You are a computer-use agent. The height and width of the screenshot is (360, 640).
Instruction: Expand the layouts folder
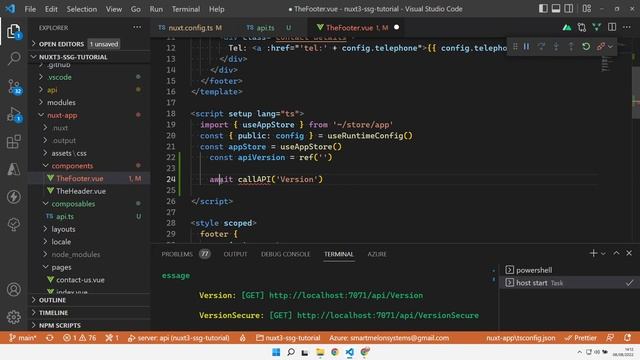pos(89,229)
